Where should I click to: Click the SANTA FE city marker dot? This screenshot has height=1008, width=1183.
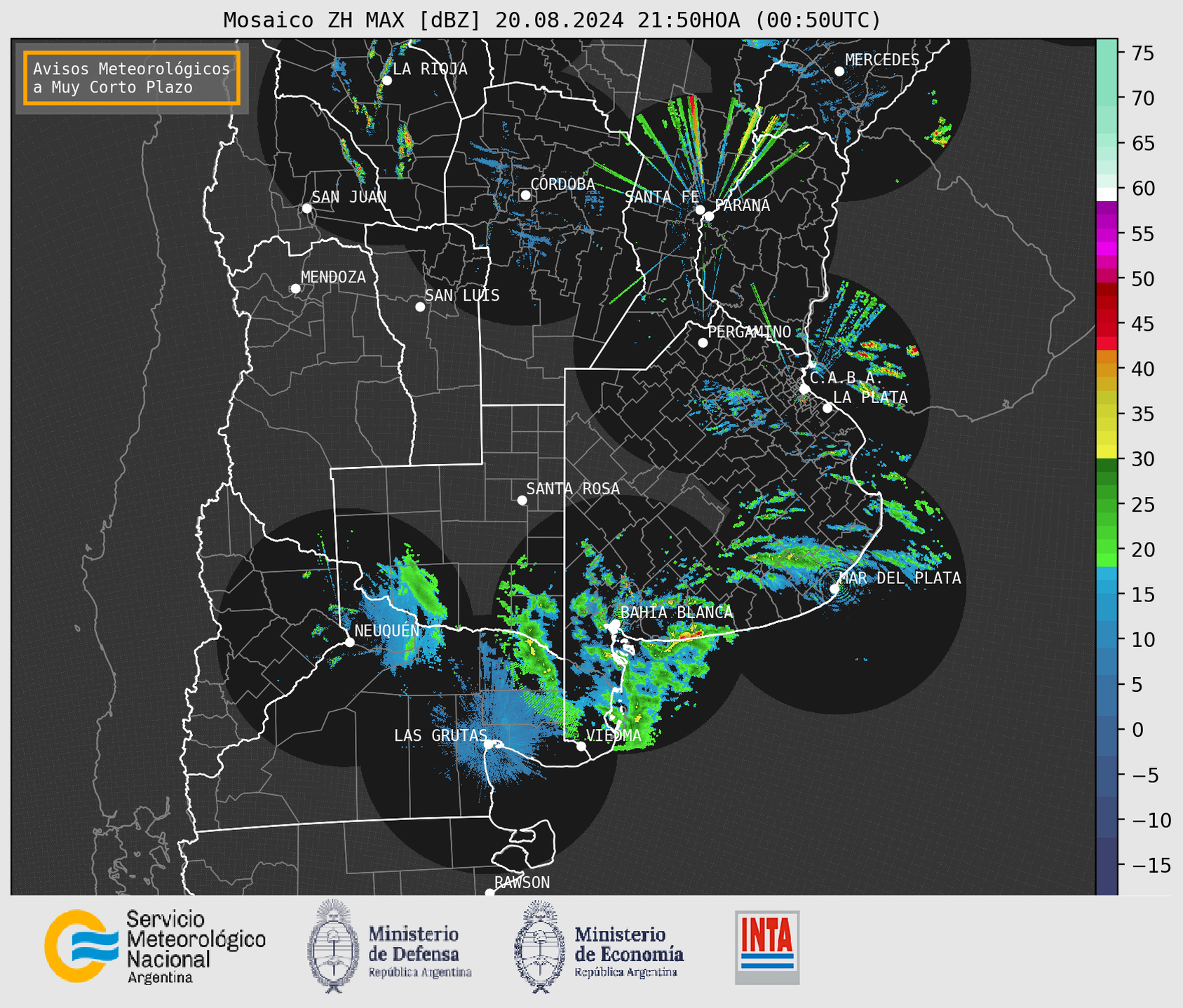click(x=700, y=210)
